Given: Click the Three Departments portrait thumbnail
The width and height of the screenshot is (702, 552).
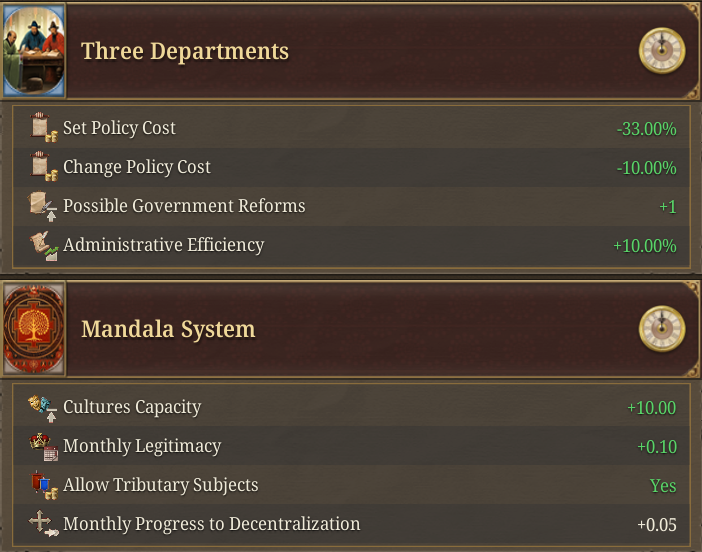Looking at the screenshot, I should click(x=34, y=51).
